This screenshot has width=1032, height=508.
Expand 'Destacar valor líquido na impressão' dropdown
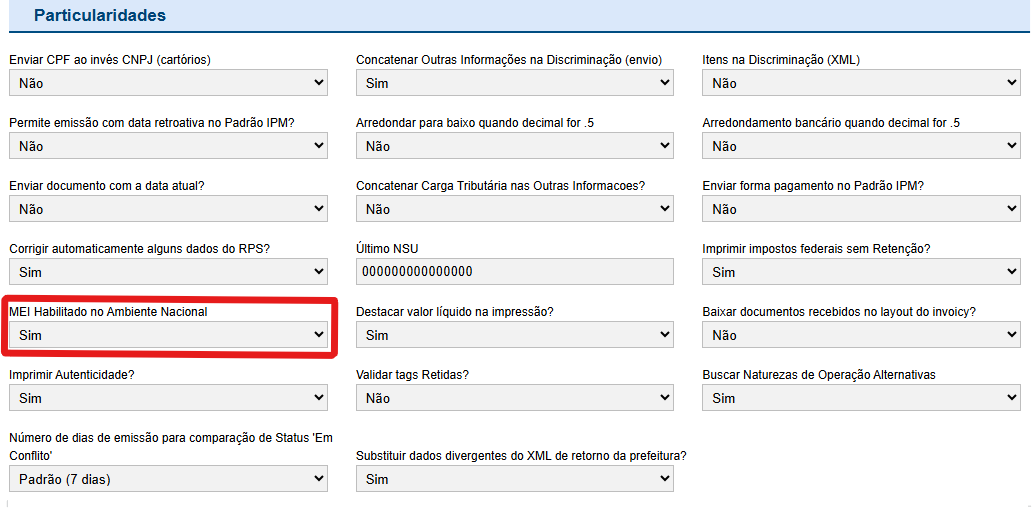click(x=514, y=336)
